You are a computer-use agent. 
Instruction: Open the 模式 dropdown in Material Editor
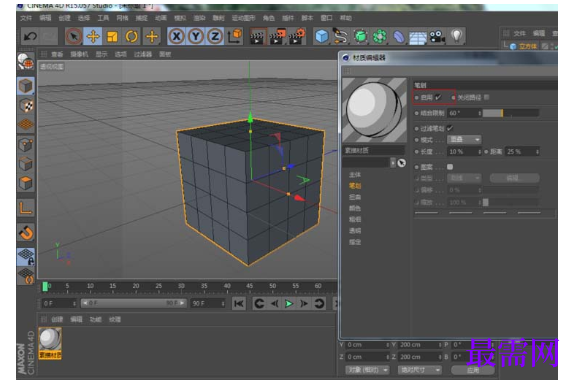[464, 140]
